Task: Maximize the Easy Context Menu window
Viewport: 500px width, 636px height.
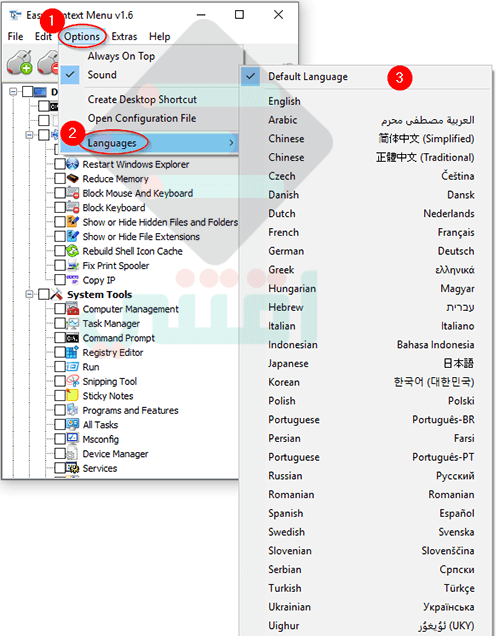Action: (x=239, y=15)
